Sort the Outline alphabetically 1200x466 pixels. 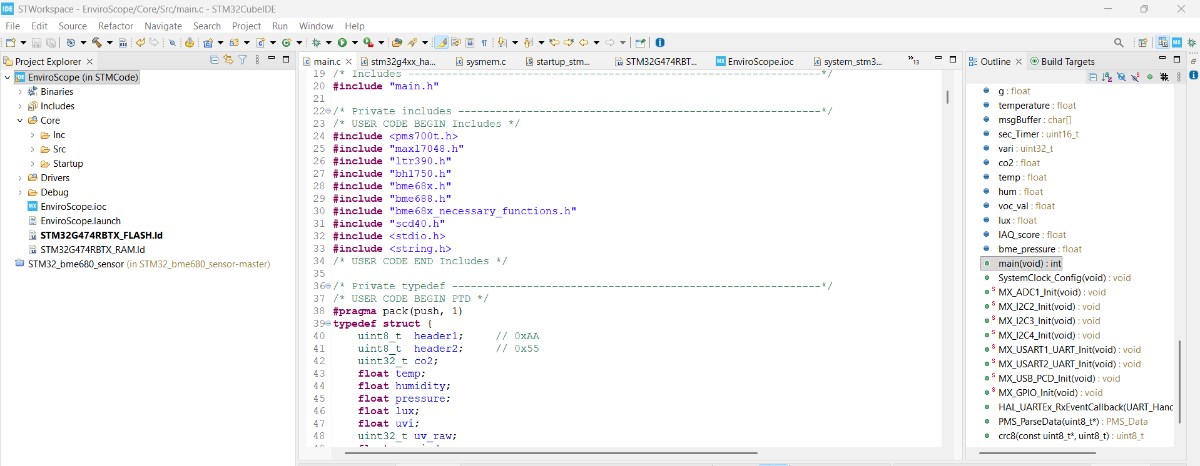pyautogui.click(x=1106, y=77)
